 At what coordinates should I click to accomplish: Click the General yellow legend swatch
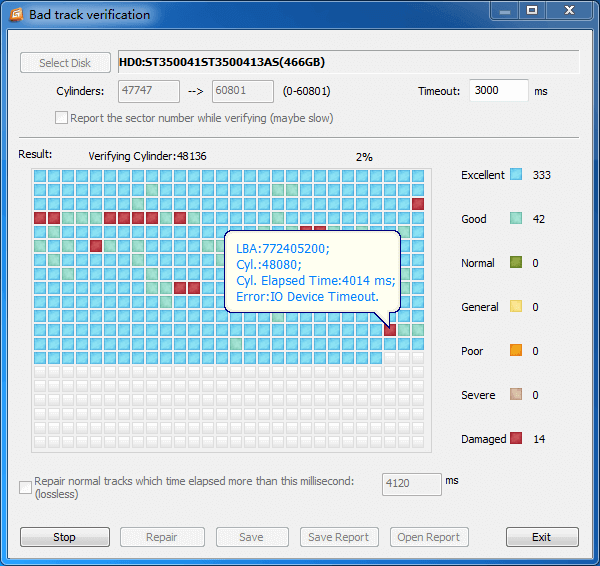[516, 307]
